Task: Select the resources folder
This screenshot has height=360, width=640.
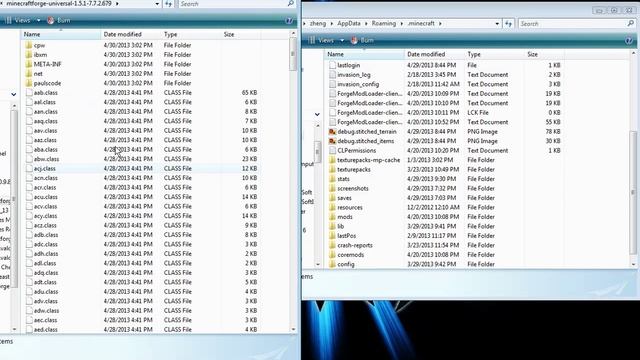Action: (349, 207)
